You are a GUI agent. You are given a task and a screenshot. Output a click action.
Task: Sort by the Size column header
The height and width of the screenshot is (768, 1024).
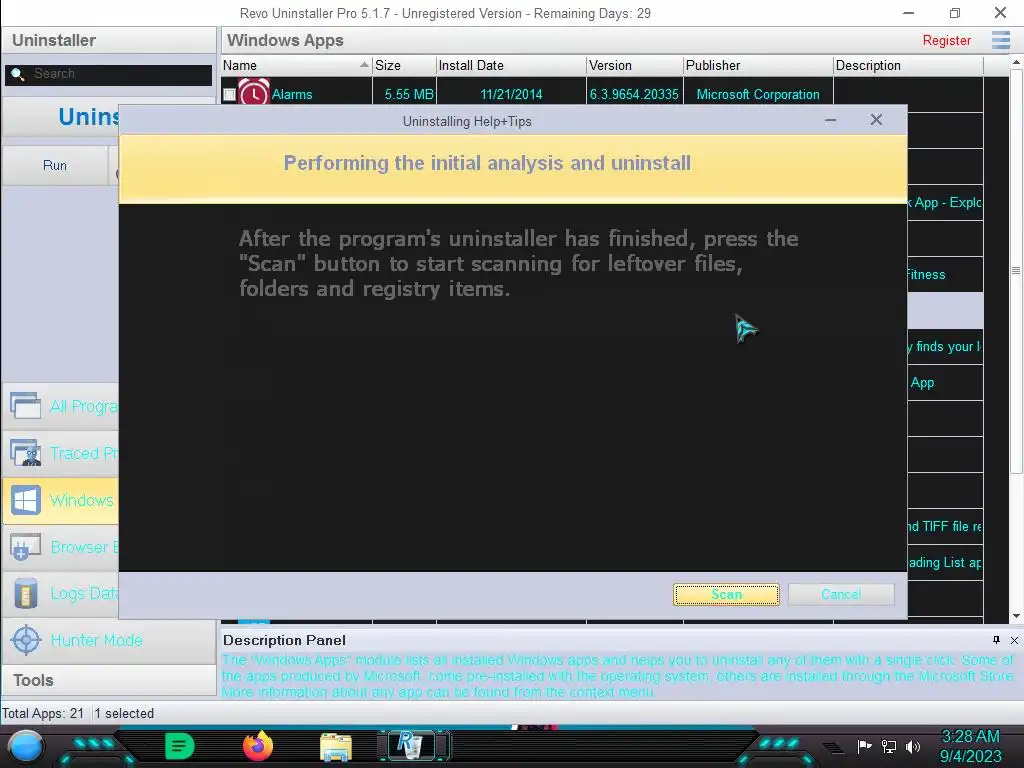click(404, 65)
